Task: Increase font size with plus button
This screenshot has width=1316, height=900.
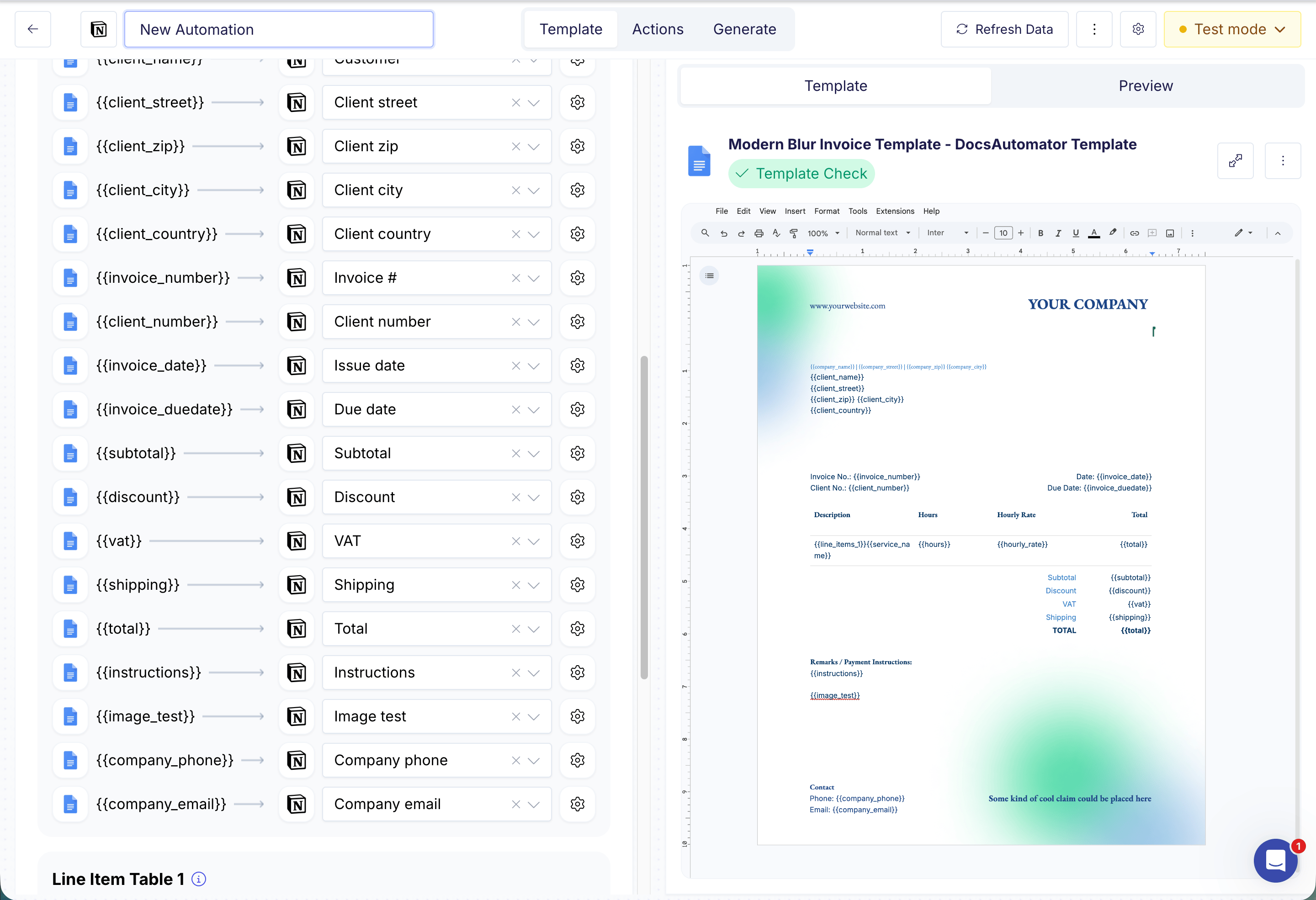Action: (x=1020, y=233)
